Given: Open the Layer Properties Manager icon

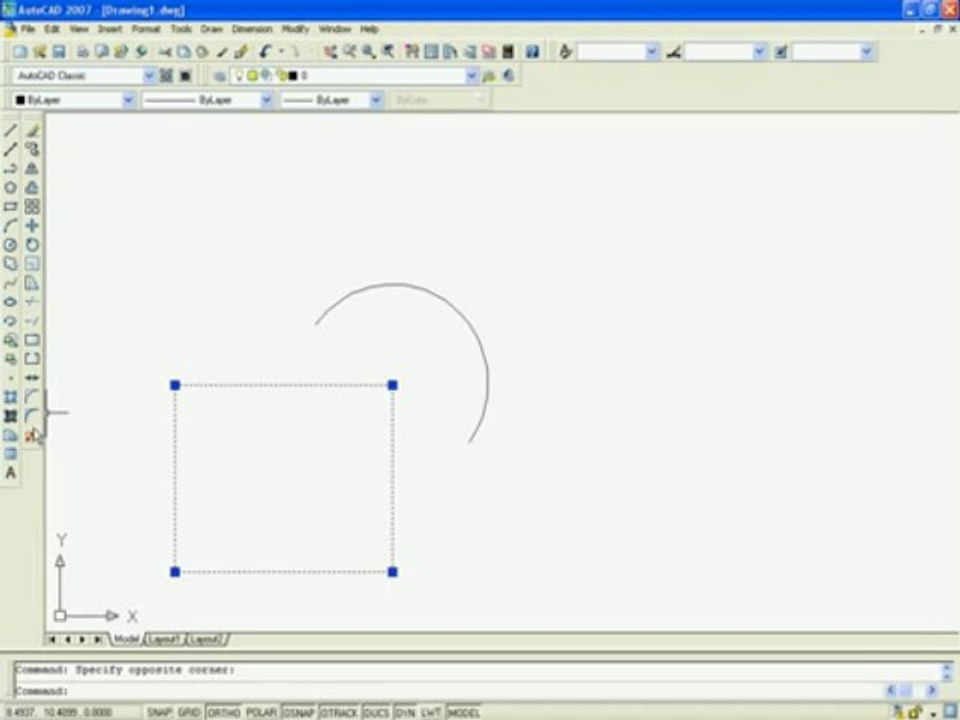Looking at the screenshot, I should pyautogui.click(x=220, y=76).
